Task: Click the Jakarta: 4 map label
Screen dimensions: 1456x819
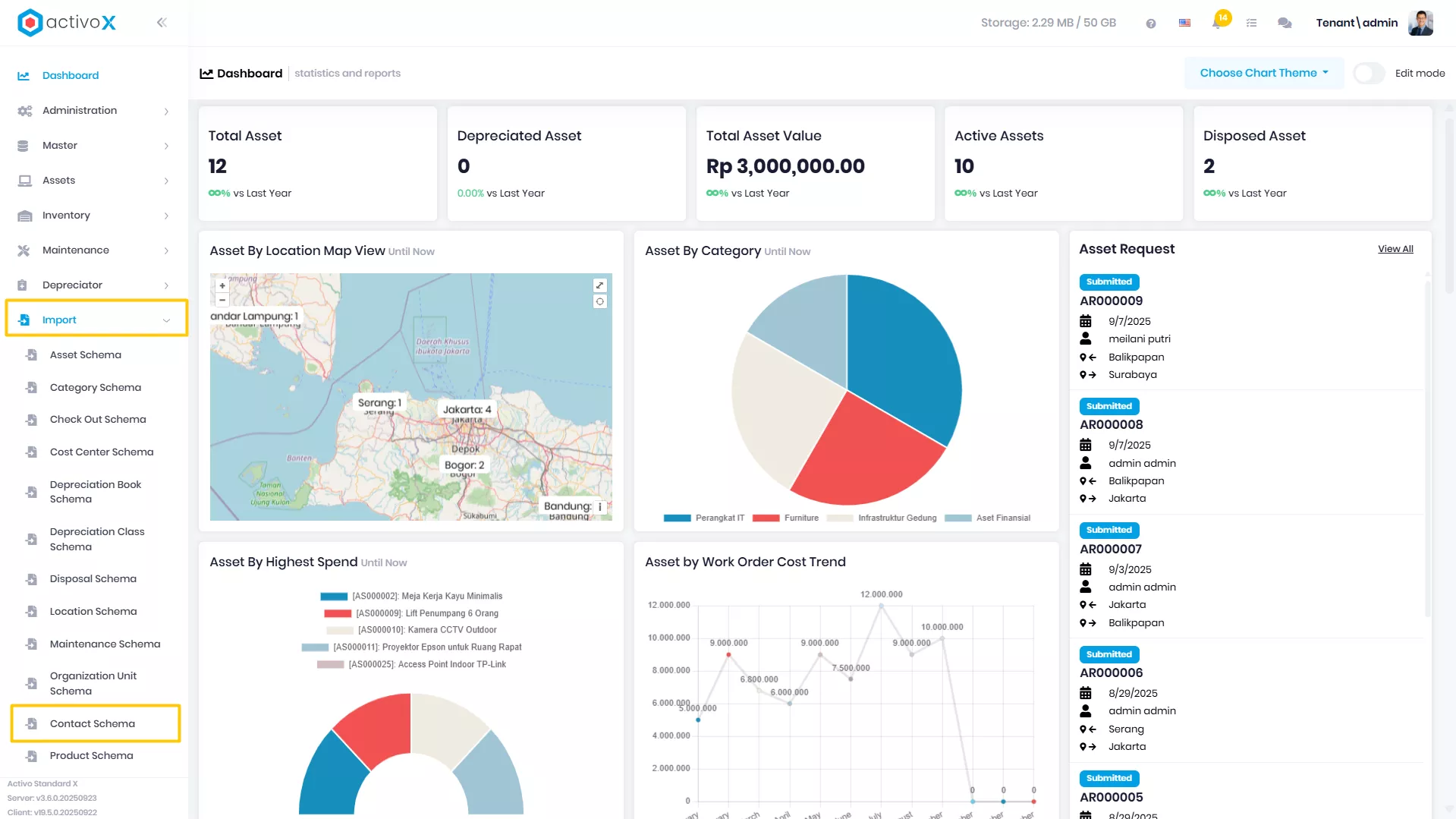Action: [x=467, y=410]
